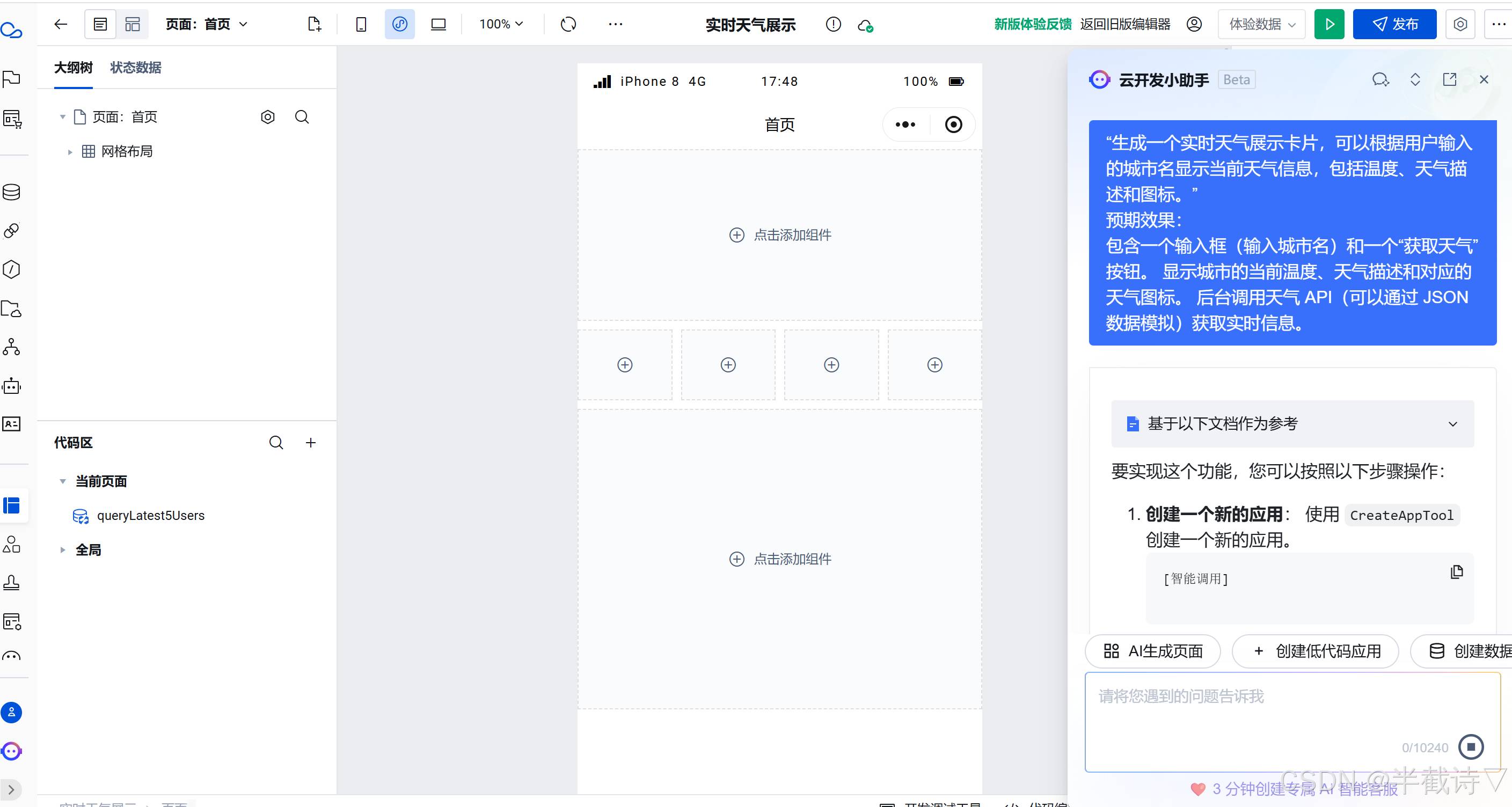This screenshot has height=807, width=1512.
Task: Click the mini program capsule menu dots
Action: (905, 124)
